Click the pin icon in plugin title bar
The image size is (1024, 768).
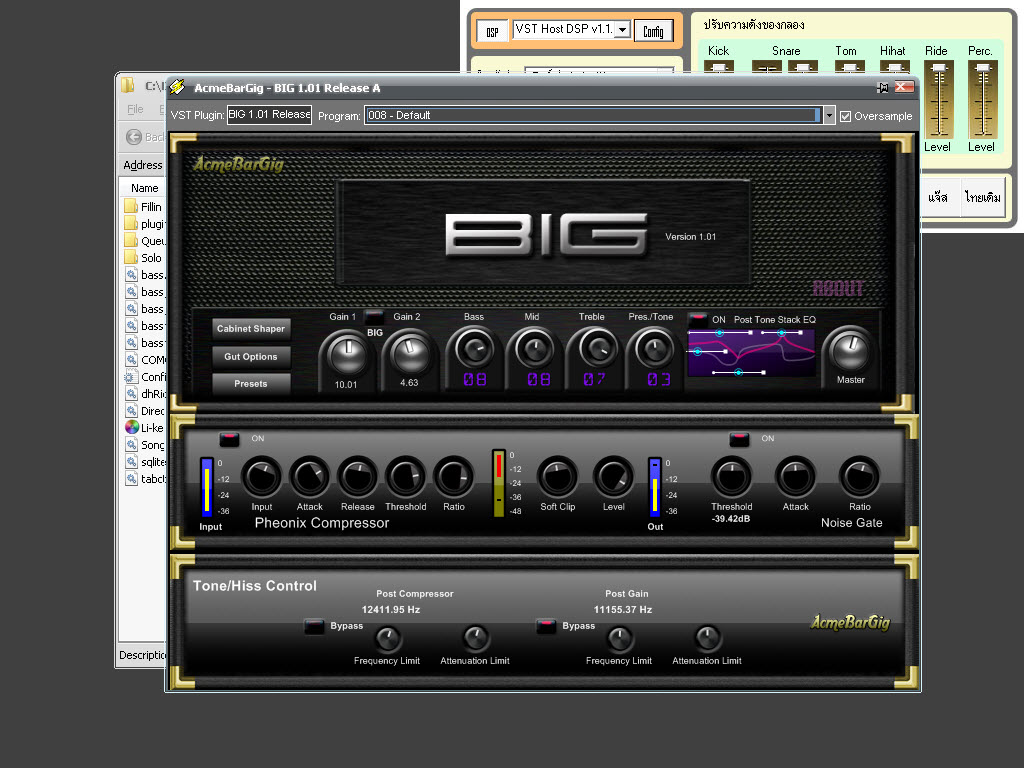coord(883,88)
